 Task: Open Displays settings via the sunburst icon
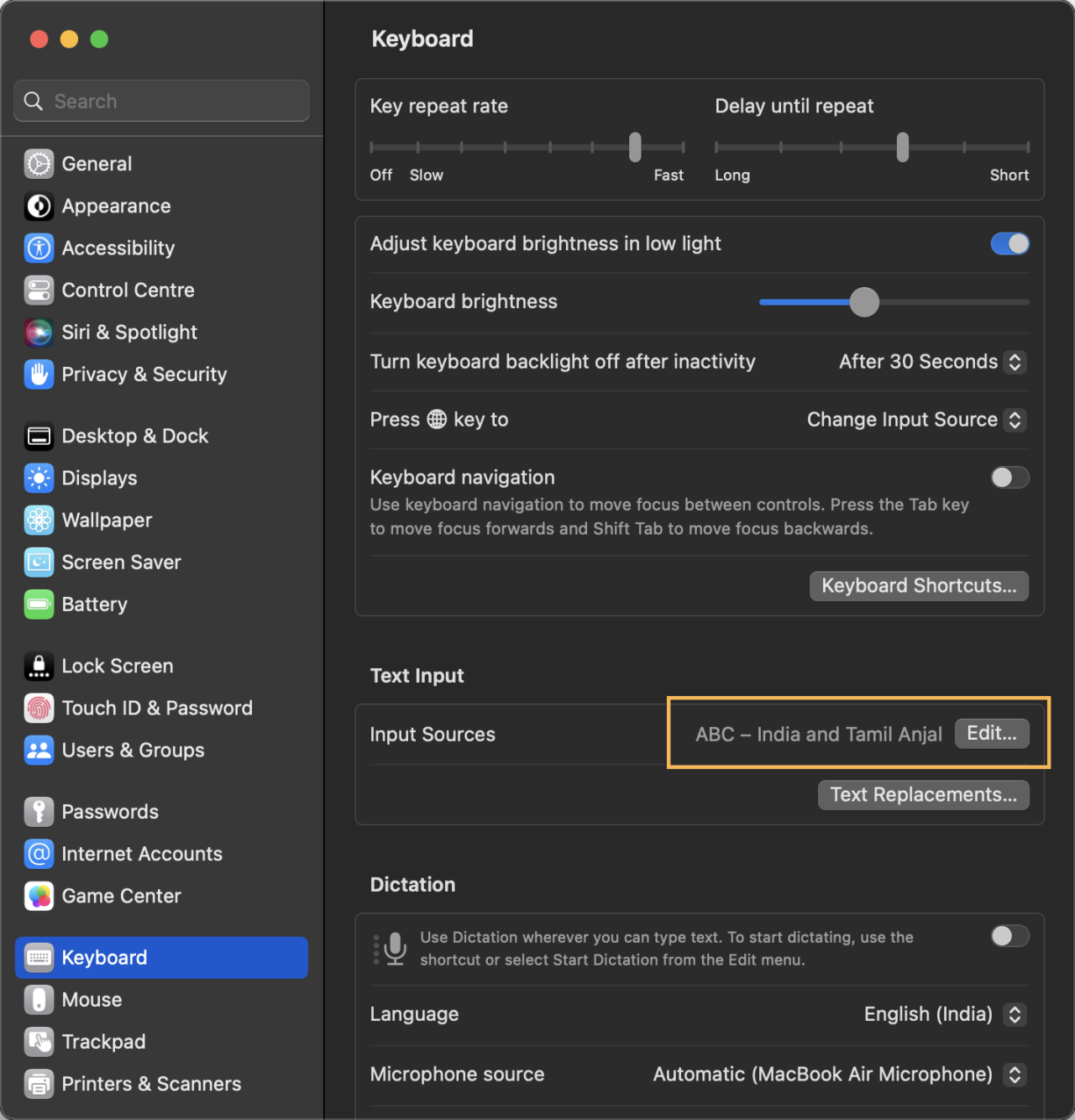39,478
